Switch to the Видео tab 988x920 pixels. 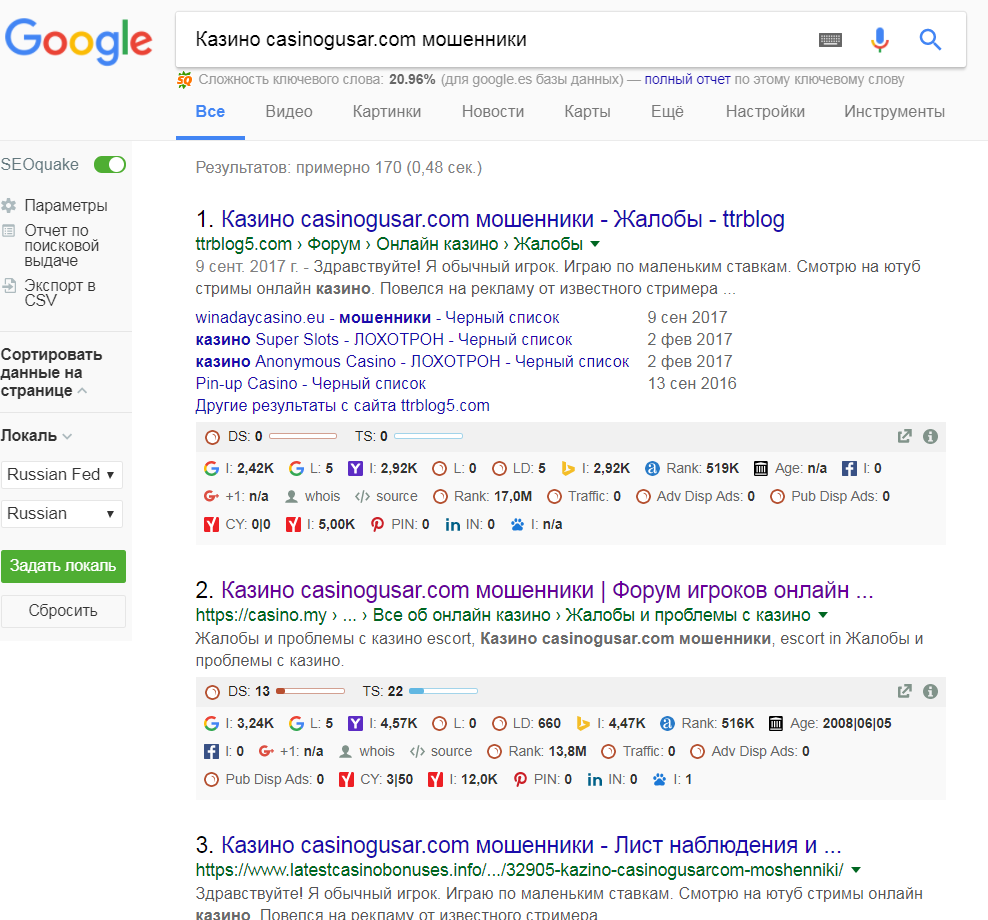coord(289,112)
